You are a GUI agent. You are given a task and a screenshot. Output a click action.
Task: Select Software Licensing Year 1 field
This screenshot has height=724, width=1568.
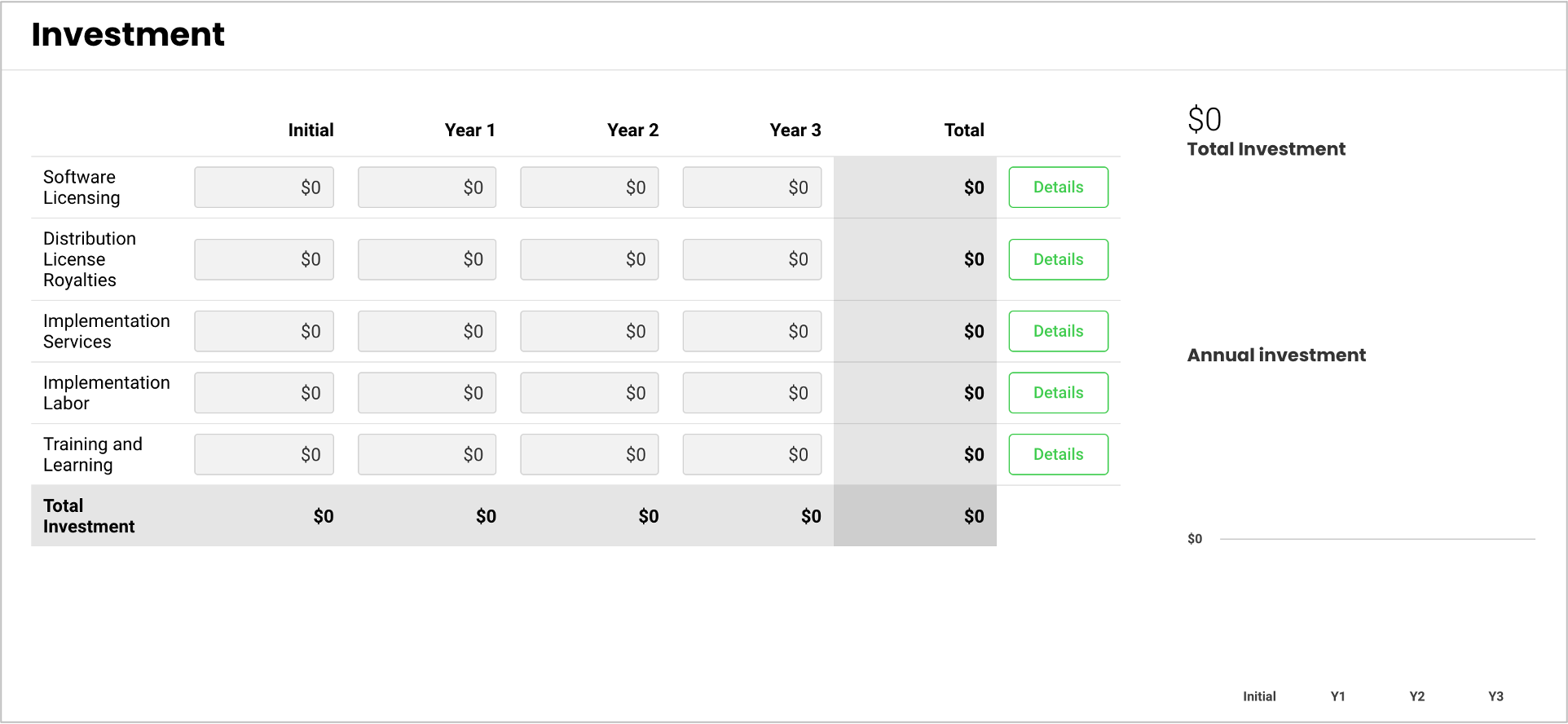[x=427, y=188]
